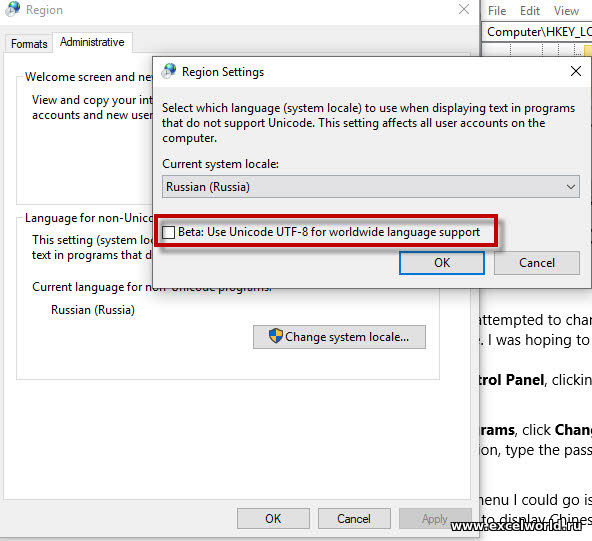Select the Administrative tab
Image resolution: width=592 pixels, height=541 pixels.
coord(92,42)
